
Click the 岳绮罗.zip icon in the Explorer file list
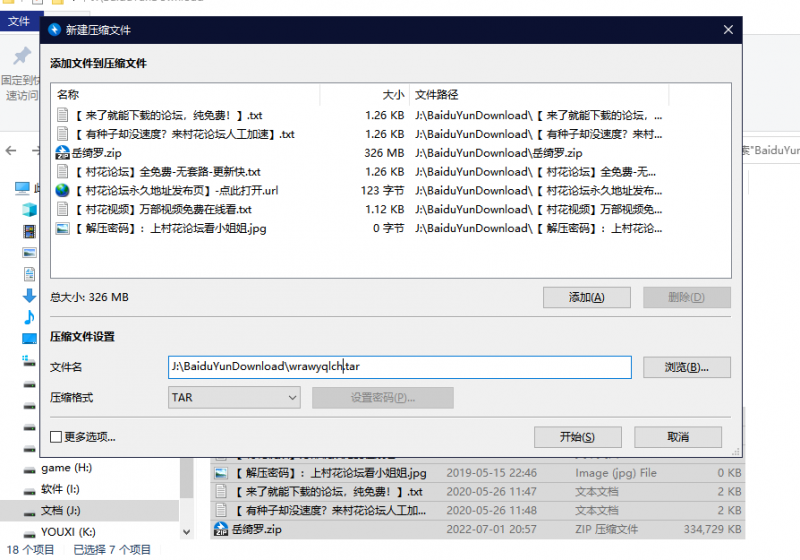(221, 528)
